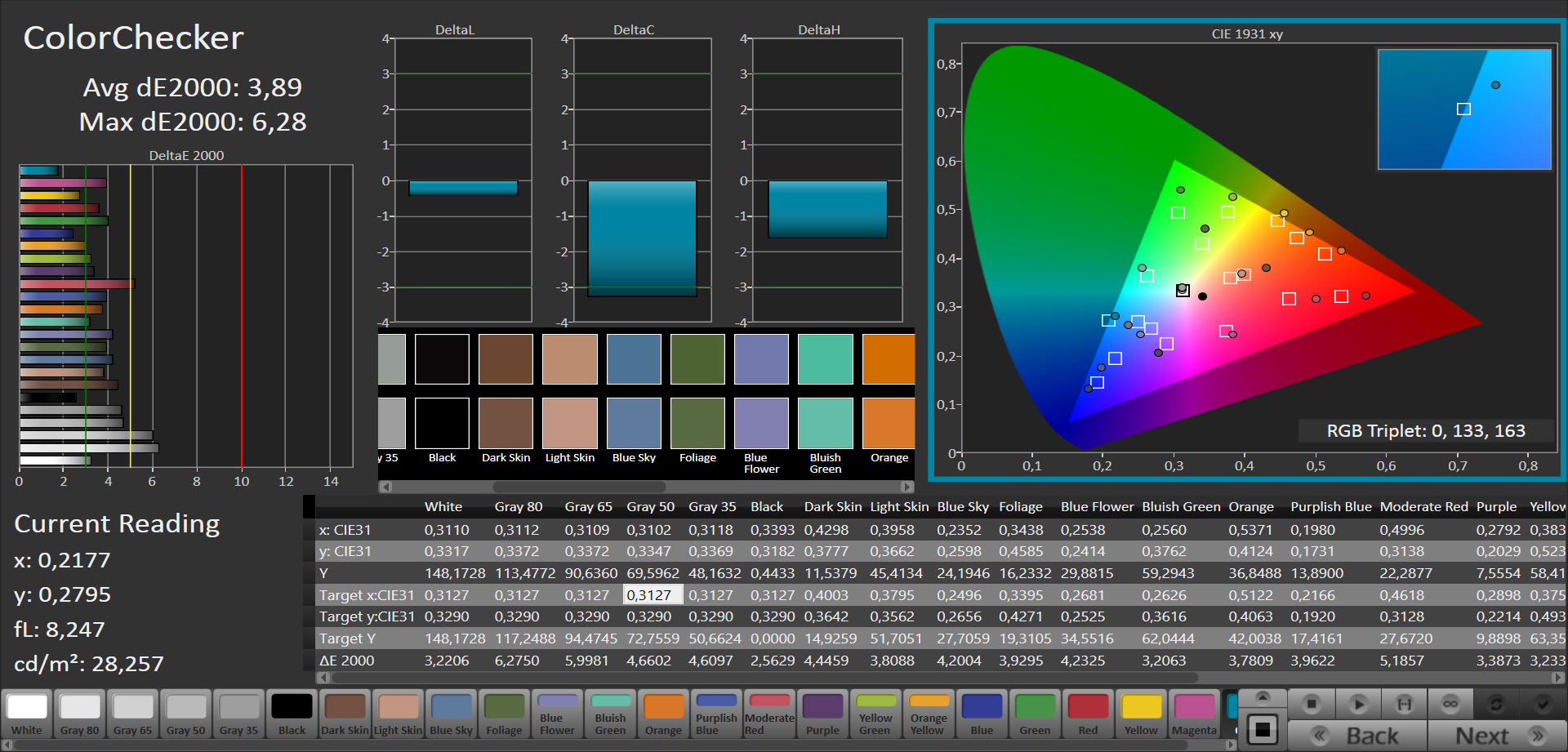Toggle the continuous infinity read icon
Image resolution: width=1568 pixels, height=752 pixels.
(1450, 704)
